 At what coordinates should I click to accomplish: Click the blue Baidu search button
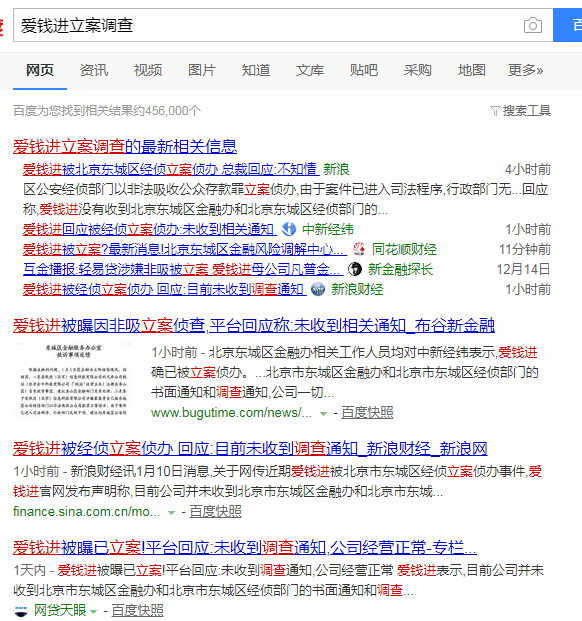[567, 25]
